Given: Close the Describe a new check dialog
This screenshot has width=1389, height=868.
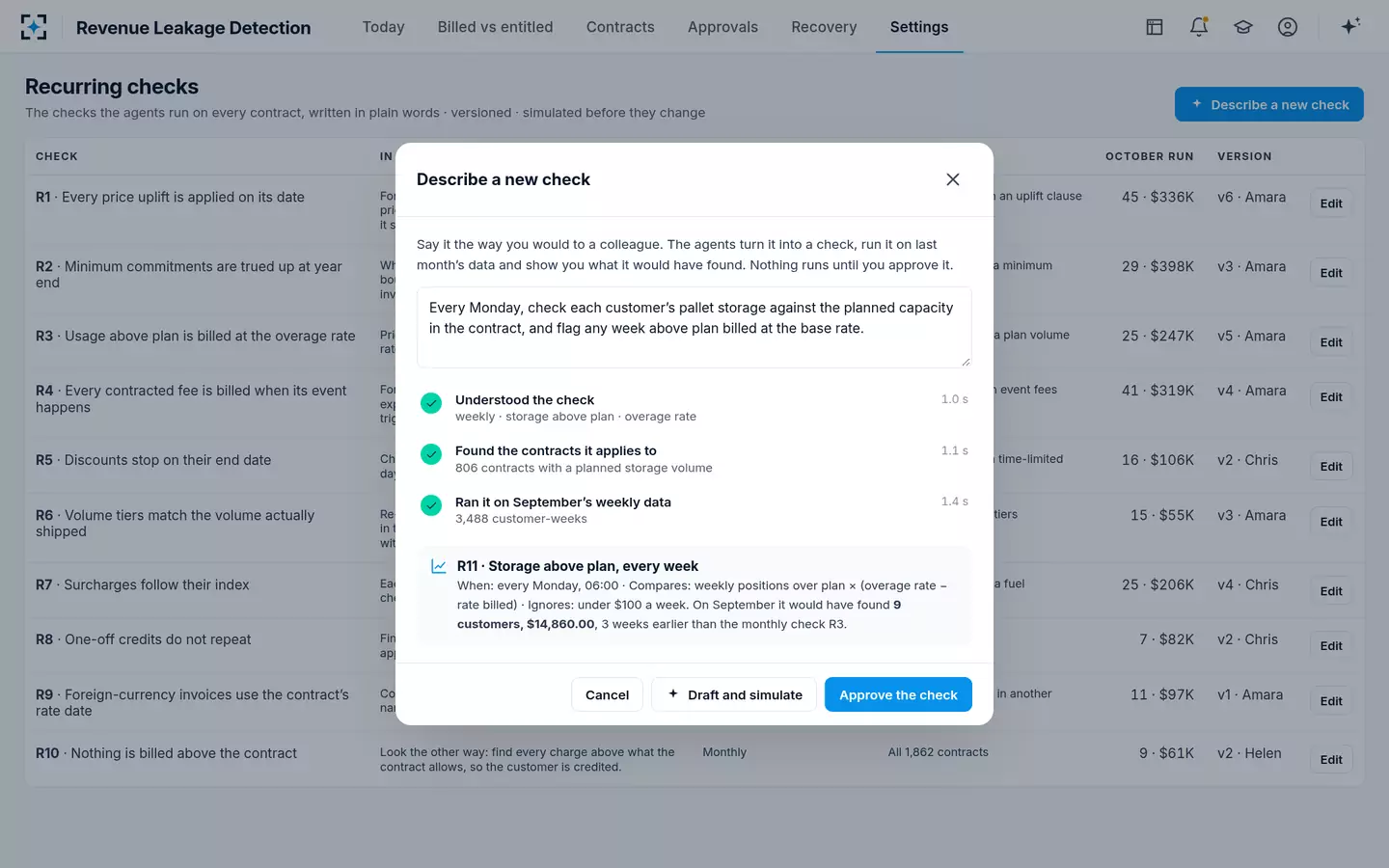Looking at the screenshot, I should point(953,179).
